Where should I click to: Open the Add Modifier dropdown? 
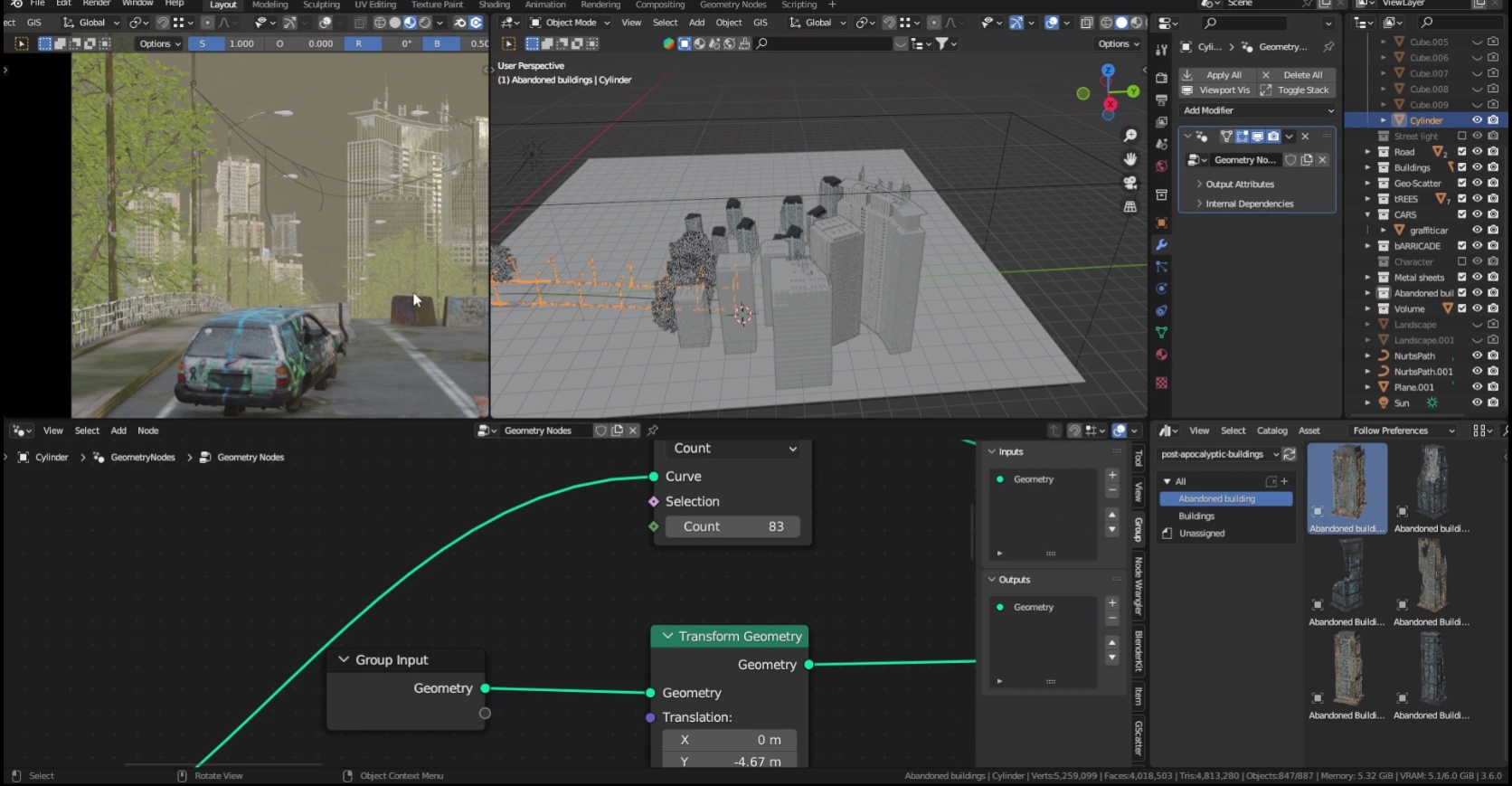pyautogui.click(x=1258, y=110)
